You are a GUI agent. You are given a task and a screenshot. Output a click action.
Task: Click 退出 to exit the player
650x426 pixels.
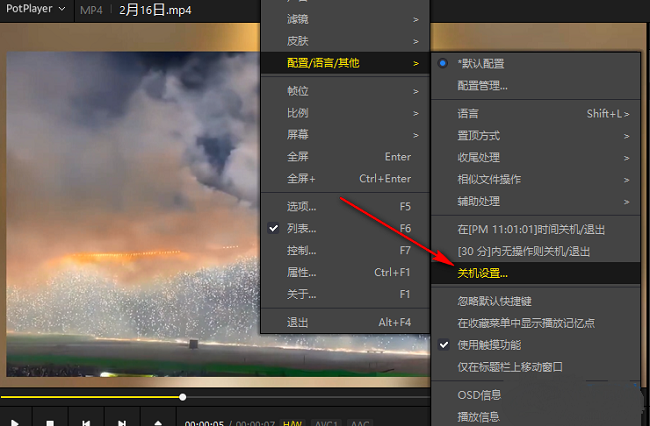point(297,322)
